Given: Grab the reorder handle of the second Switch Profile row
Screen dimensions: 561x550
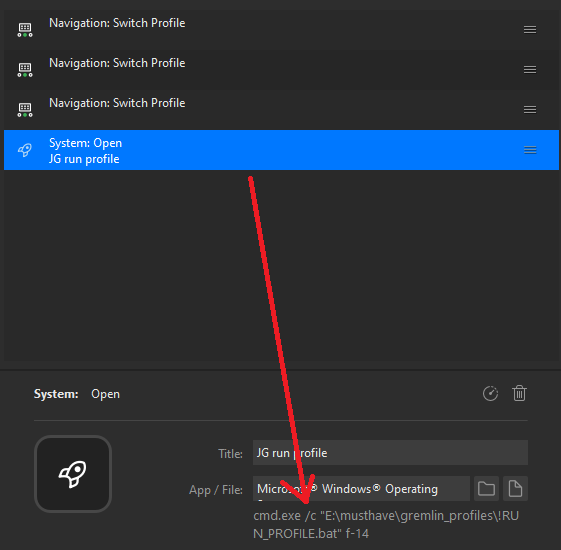Looking at the screenshot, I should (x=530, y=69).
